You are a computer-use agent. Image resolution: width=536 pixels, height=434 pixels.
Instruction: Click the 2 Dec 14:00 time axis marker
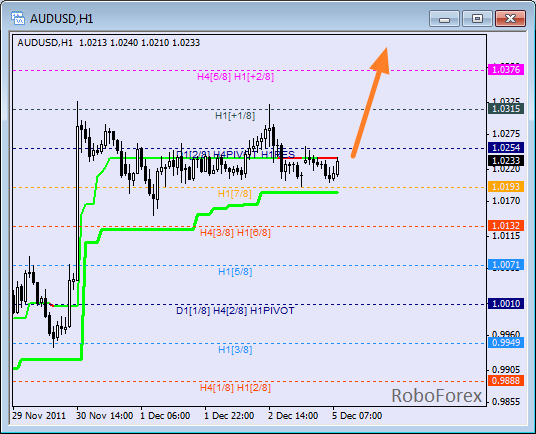293,416
